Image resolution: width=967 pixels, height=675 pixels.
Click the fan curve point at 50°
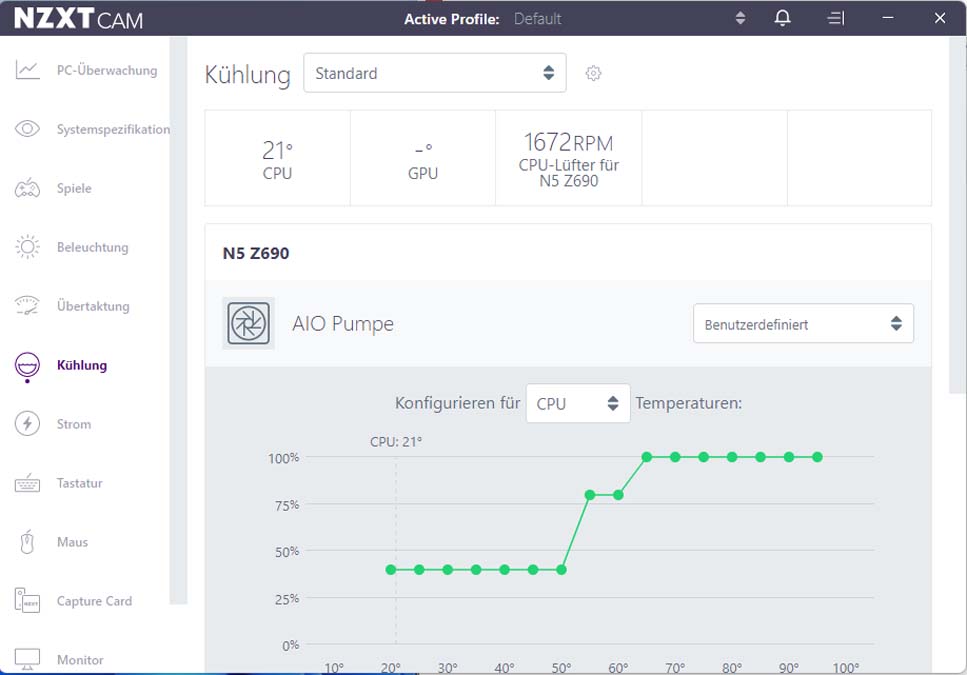(x=561, y=570)
